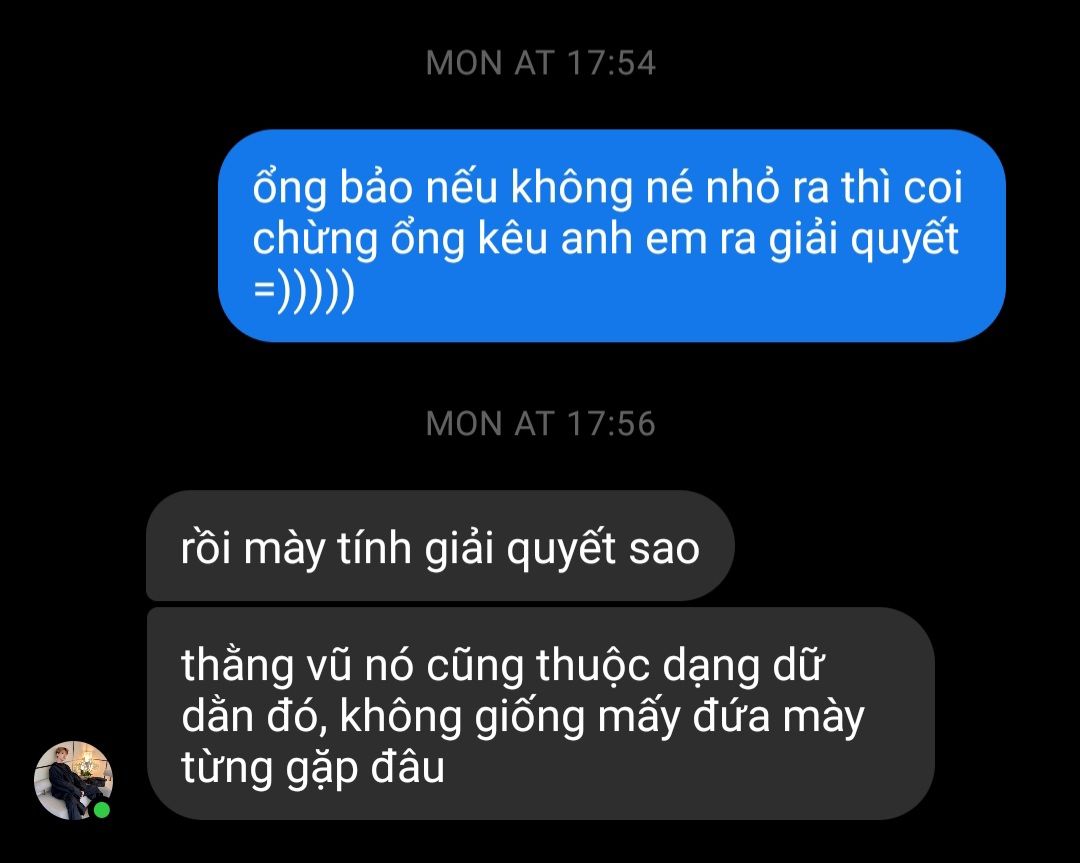Click the word "không" in the blue bubble
1080x863 pixels.
(x=572, y=189)
